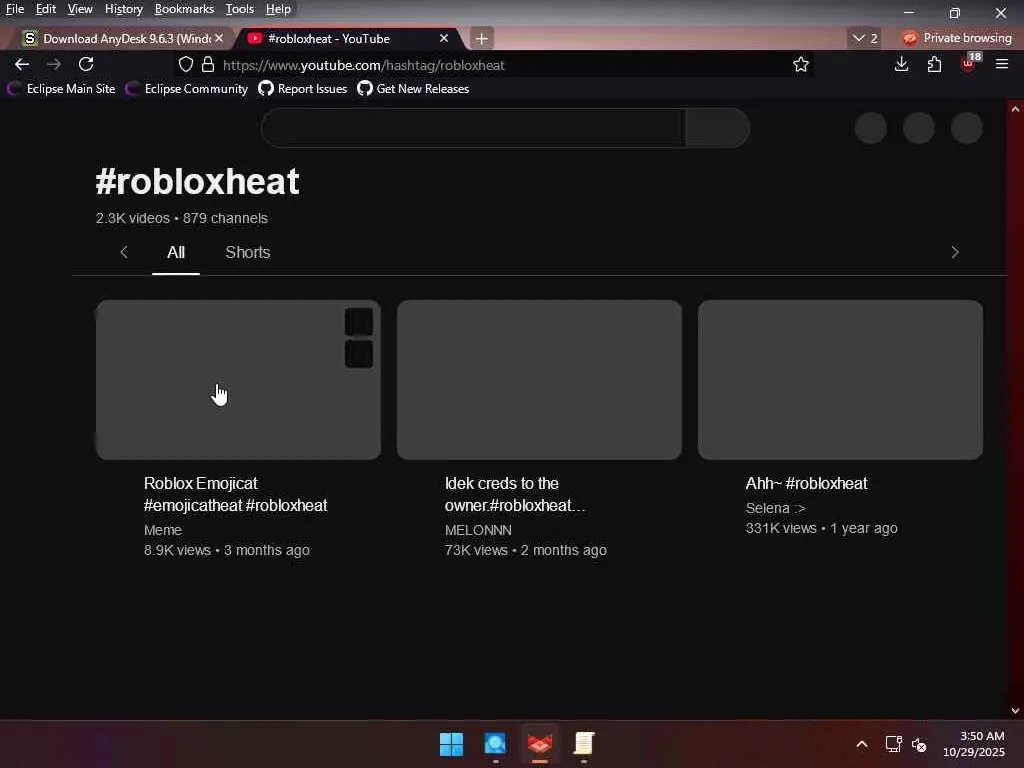Viewport: 1024px width, 768px height.
Task: Open the Tools menu
Action: click(x=240, y=9)
